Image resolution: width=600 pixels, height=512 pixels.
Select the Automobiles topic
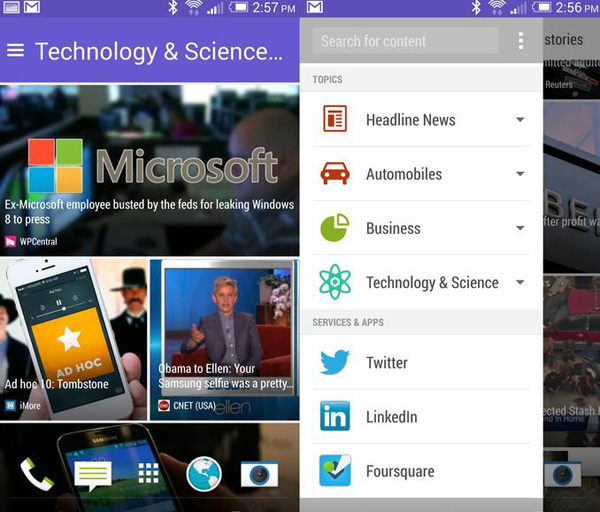coord(422,174)
